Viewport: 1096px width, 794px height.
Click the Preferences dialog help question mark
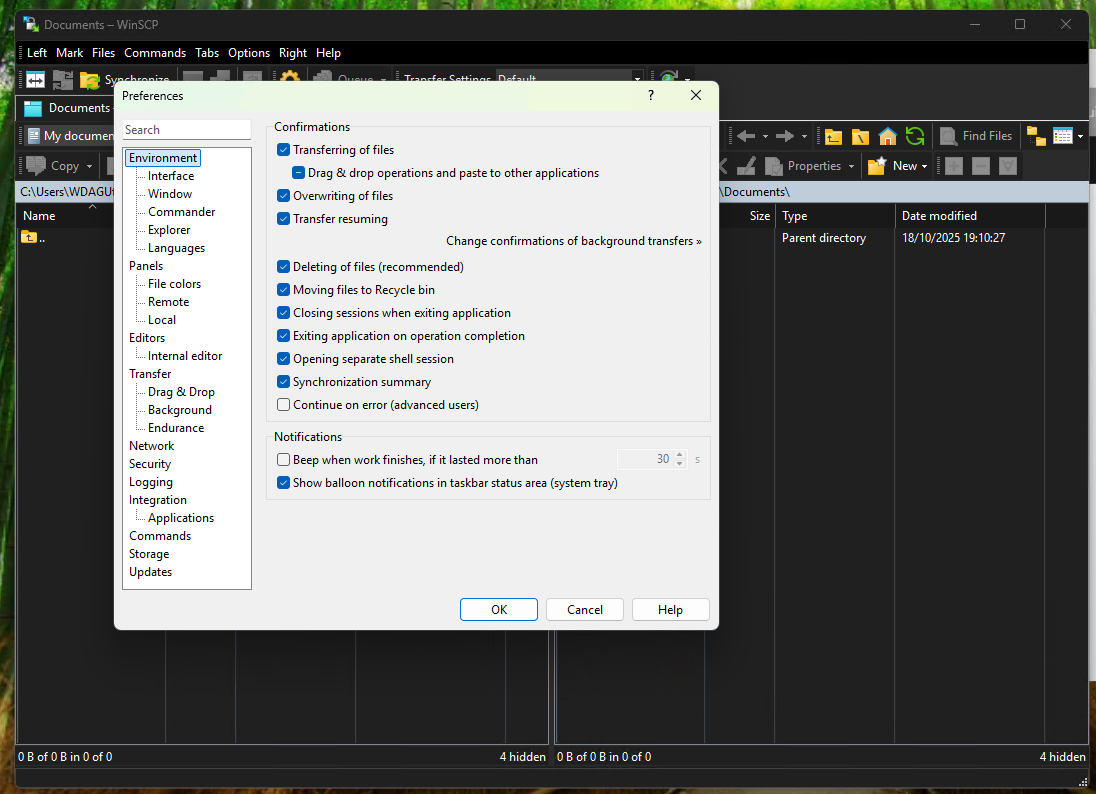[x=651, y=95]
